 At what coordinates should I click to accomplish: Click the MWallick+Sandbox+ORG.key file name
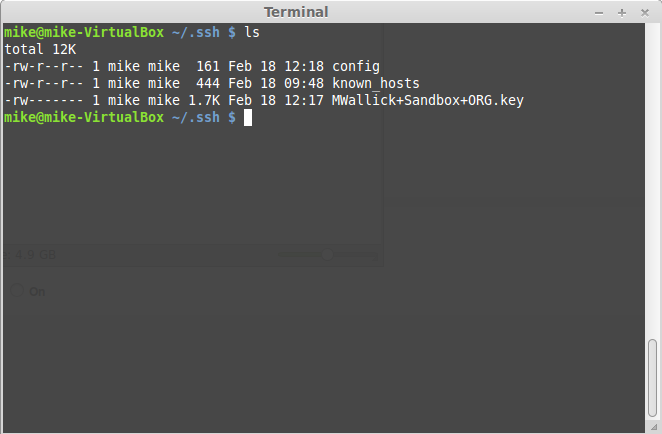point(428,100)
